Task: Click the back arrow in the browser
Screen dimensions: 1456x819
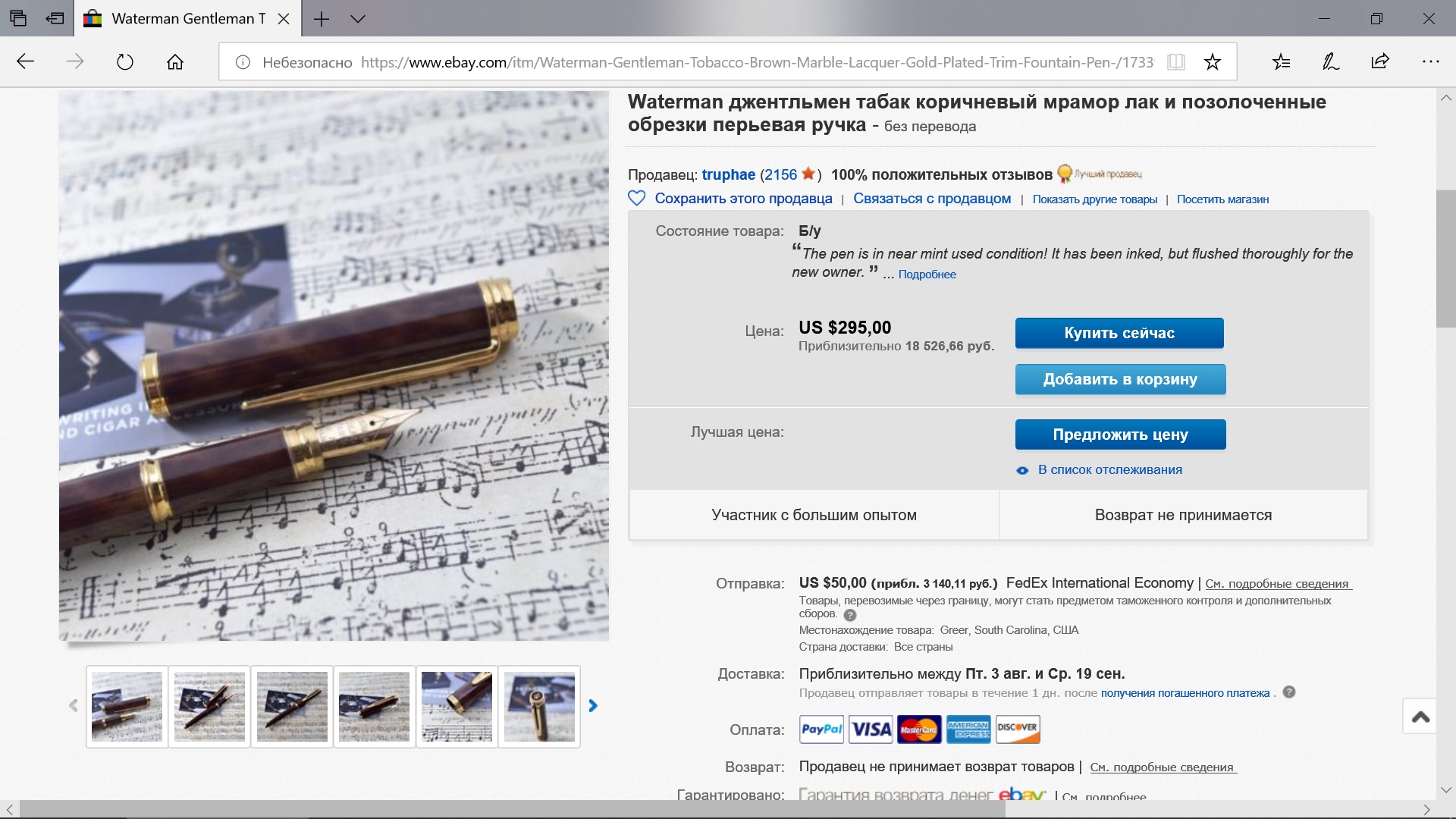Action: pos(26,62)
